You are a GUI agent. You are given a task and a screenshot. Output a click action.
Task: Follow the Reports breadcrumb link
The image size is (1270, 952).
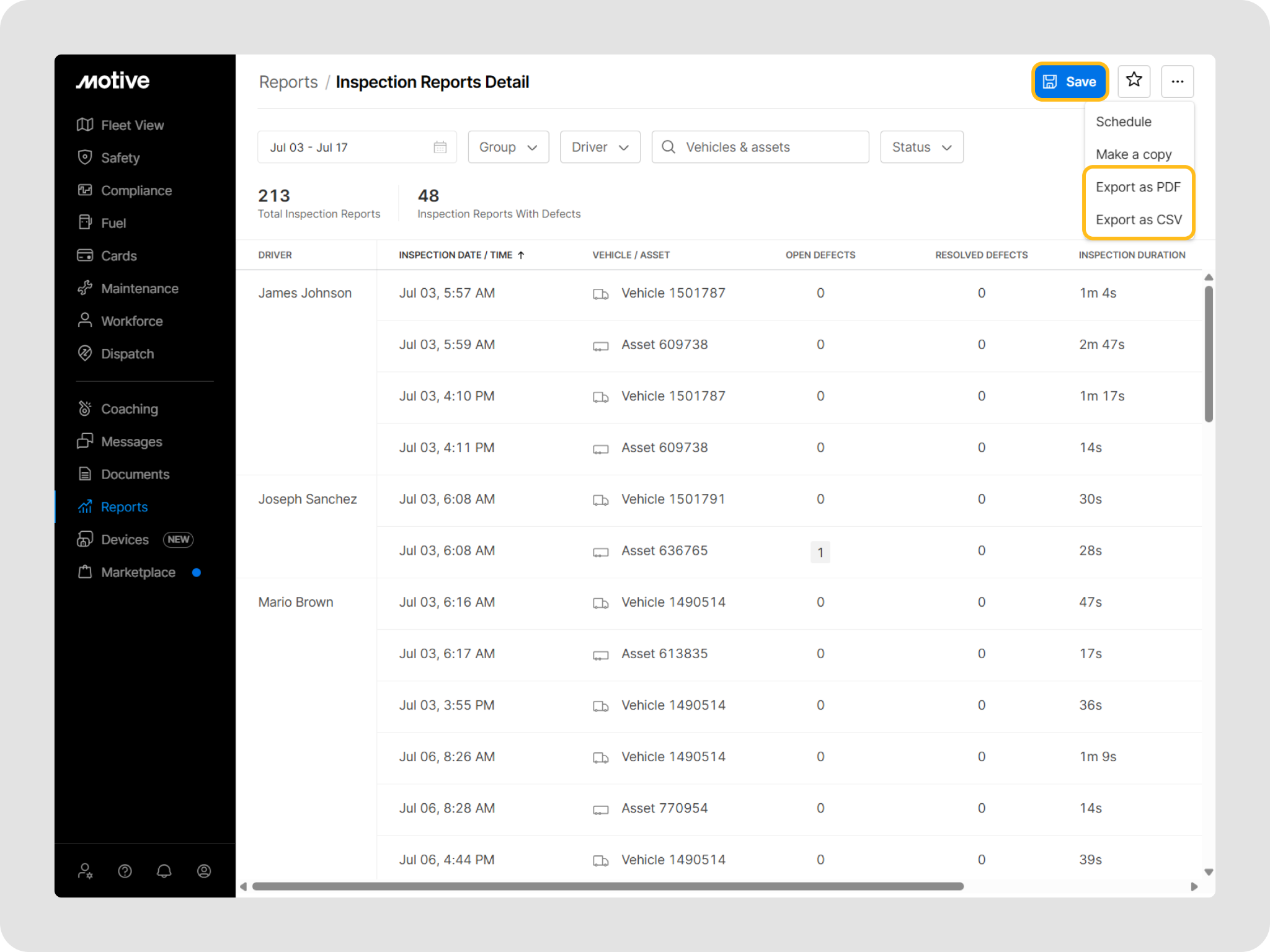tap(288, 82)
